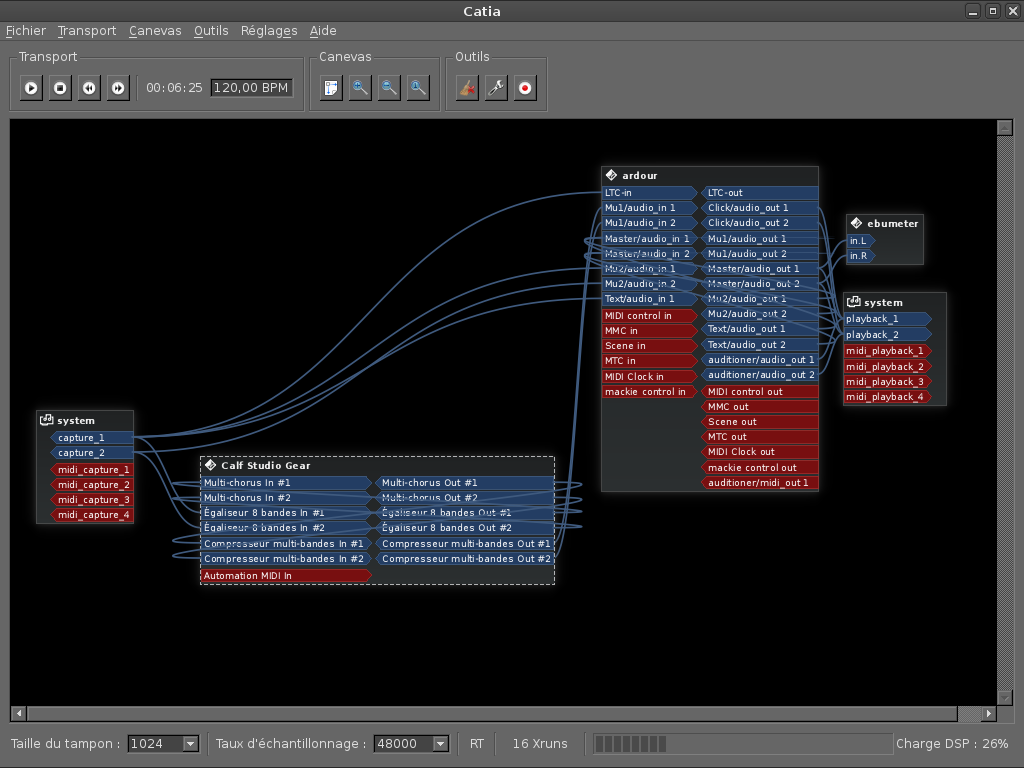Open the Réglages menu
The width and height of the screenshot is (1024, 768).
coord(269,31)
